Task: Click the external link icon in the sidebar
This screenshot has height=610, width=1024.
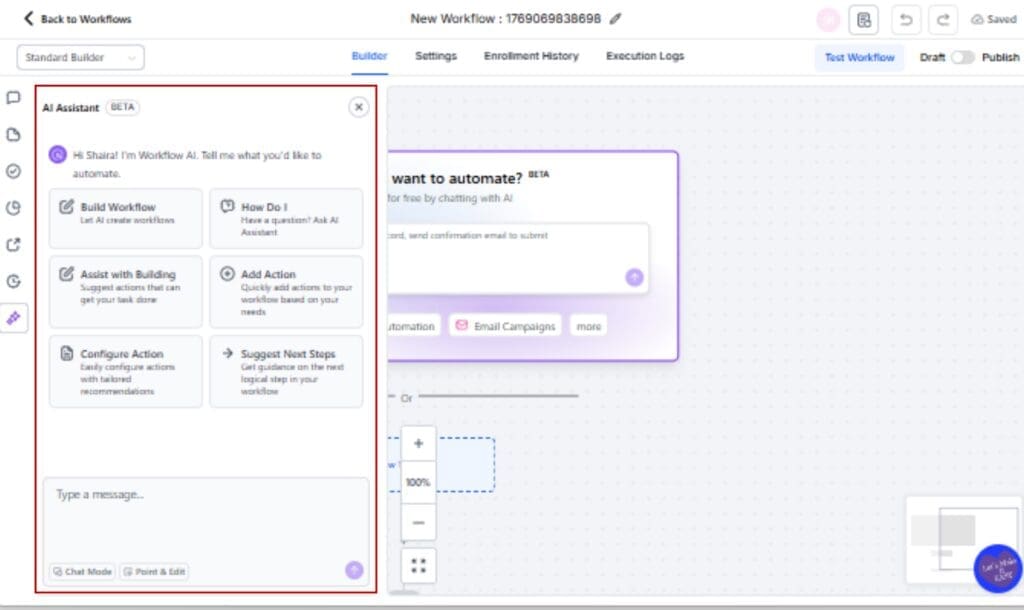Action: tap(14, 244)
